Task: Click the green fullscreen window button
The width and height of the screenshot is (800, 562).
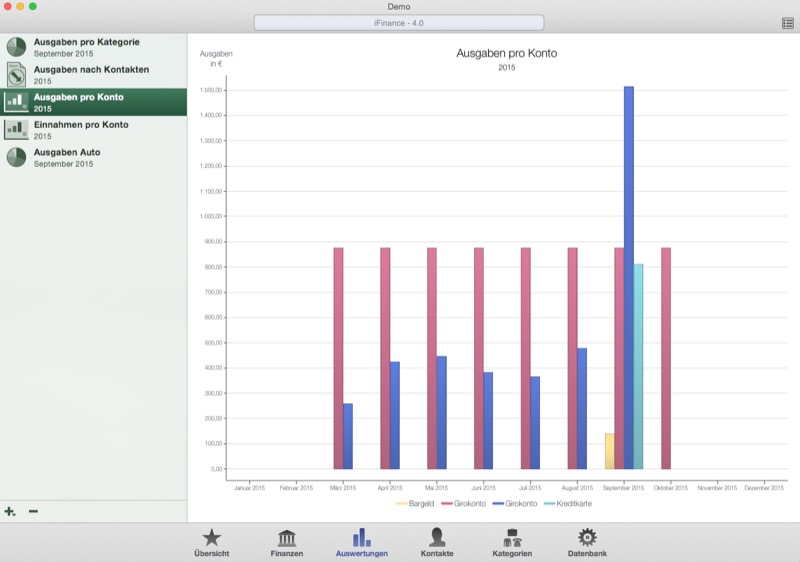Action: (33, 6)
